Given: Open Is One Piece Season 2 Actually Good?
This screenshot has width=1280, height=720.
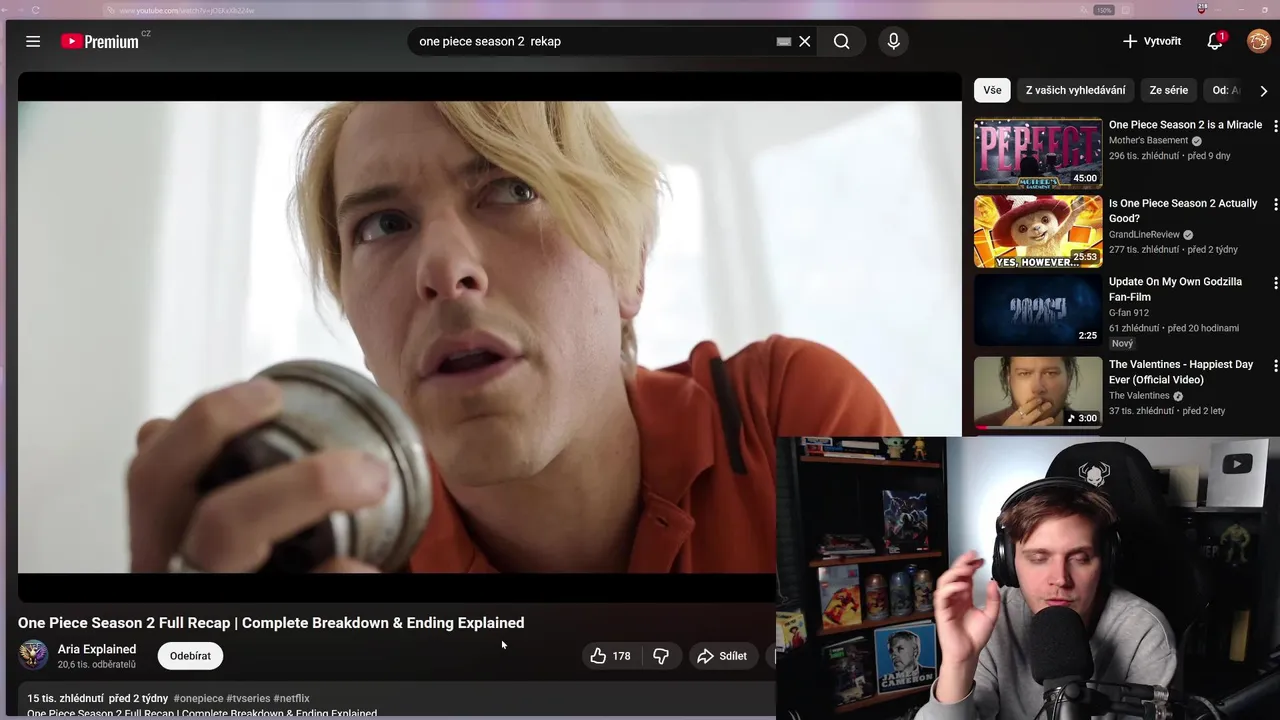Looking at the screenshot, I should pyautogui.click(x=1183, y=211).
